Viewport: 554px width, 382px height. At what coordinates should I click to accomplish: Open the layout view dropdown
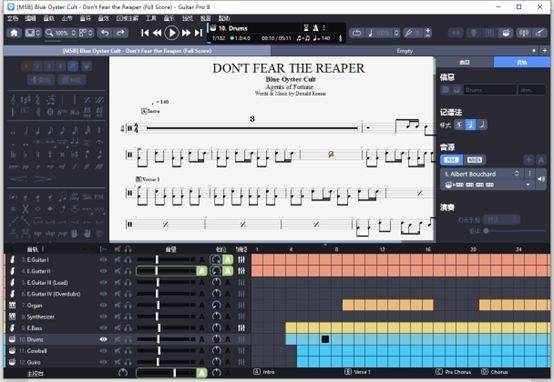tap(86, 33)
